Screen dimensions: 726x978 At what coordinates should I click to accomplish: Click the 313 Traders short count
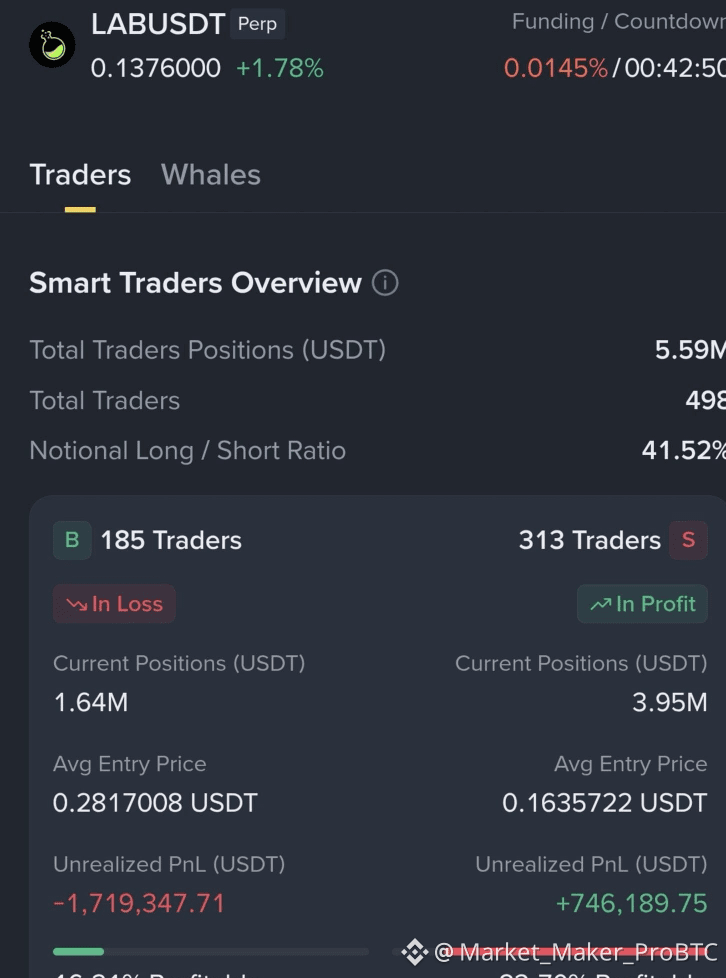click(x=589, y=540)
